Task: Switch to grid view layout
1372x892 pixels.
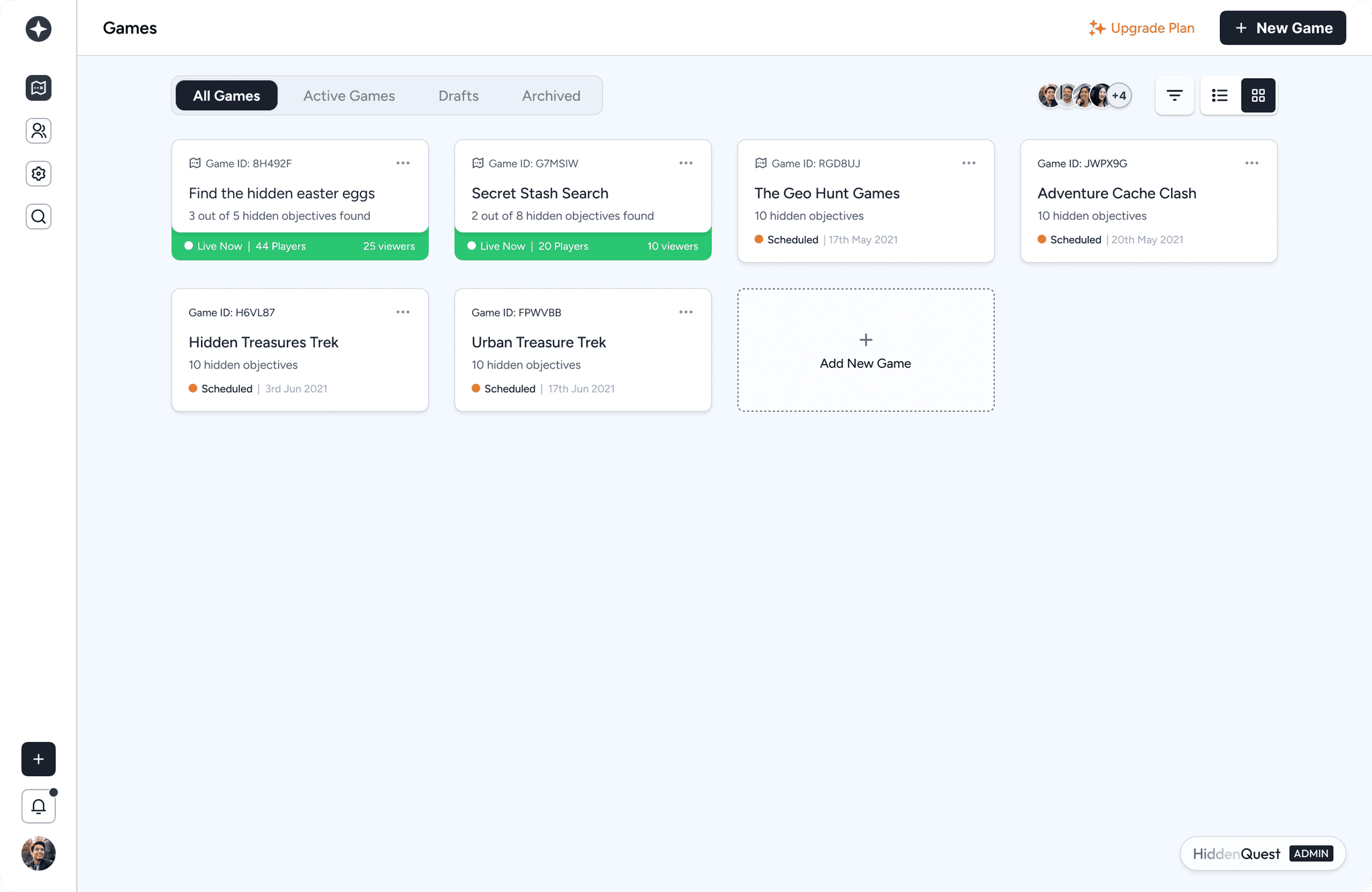Action: point(1258,96)
